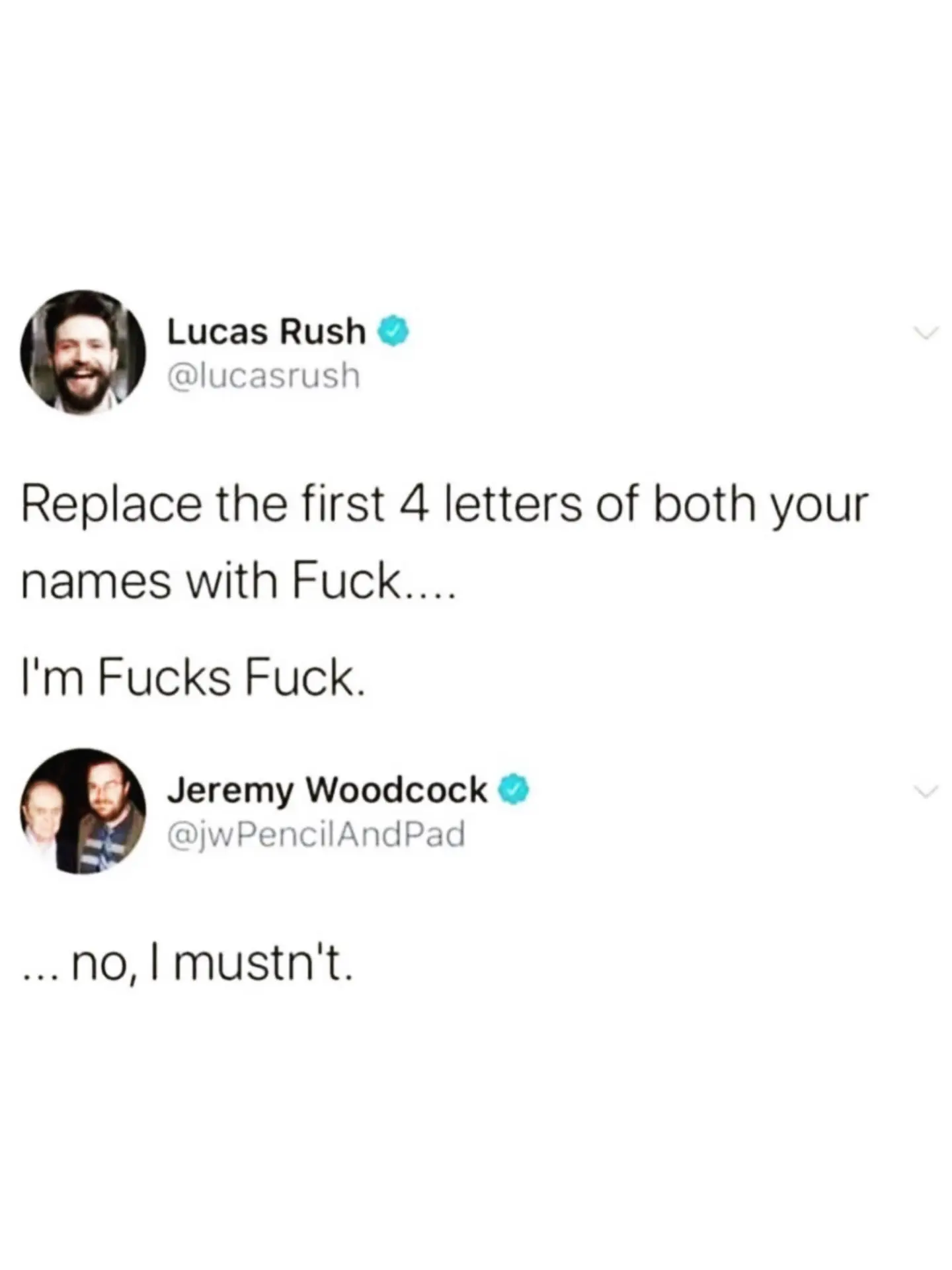This screenshot has width=952, height=1270.
Task: Click the reply text '... no, I mustn't.'
Action: click(x=187, y=965)
